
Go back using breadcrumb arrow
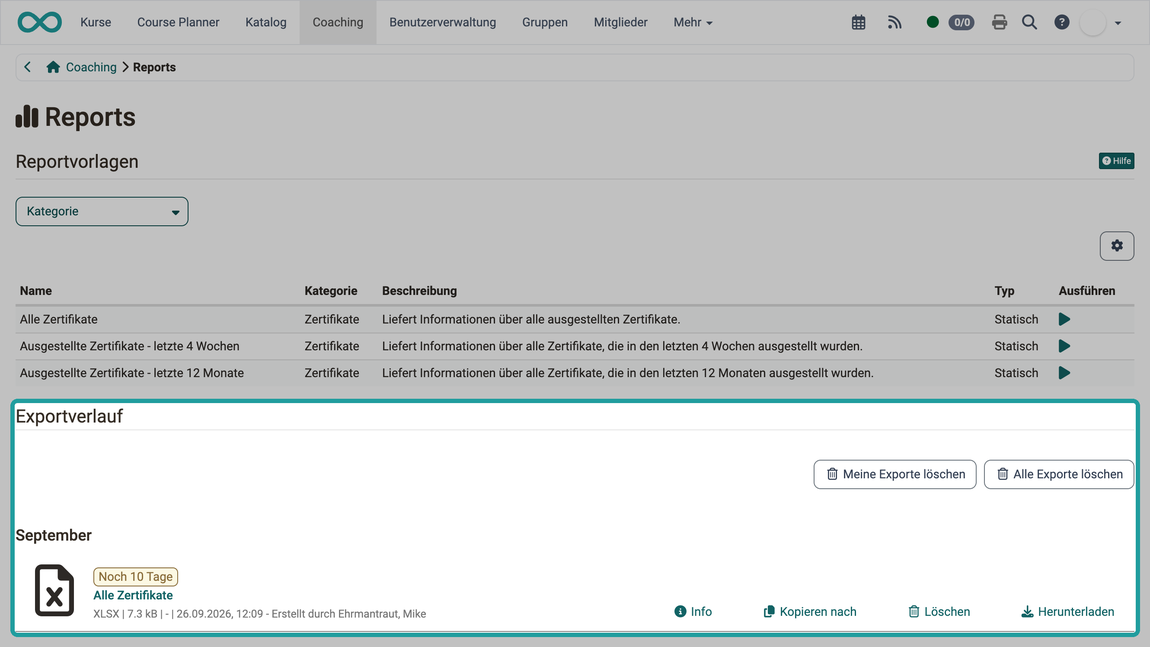tap(27, 67)
